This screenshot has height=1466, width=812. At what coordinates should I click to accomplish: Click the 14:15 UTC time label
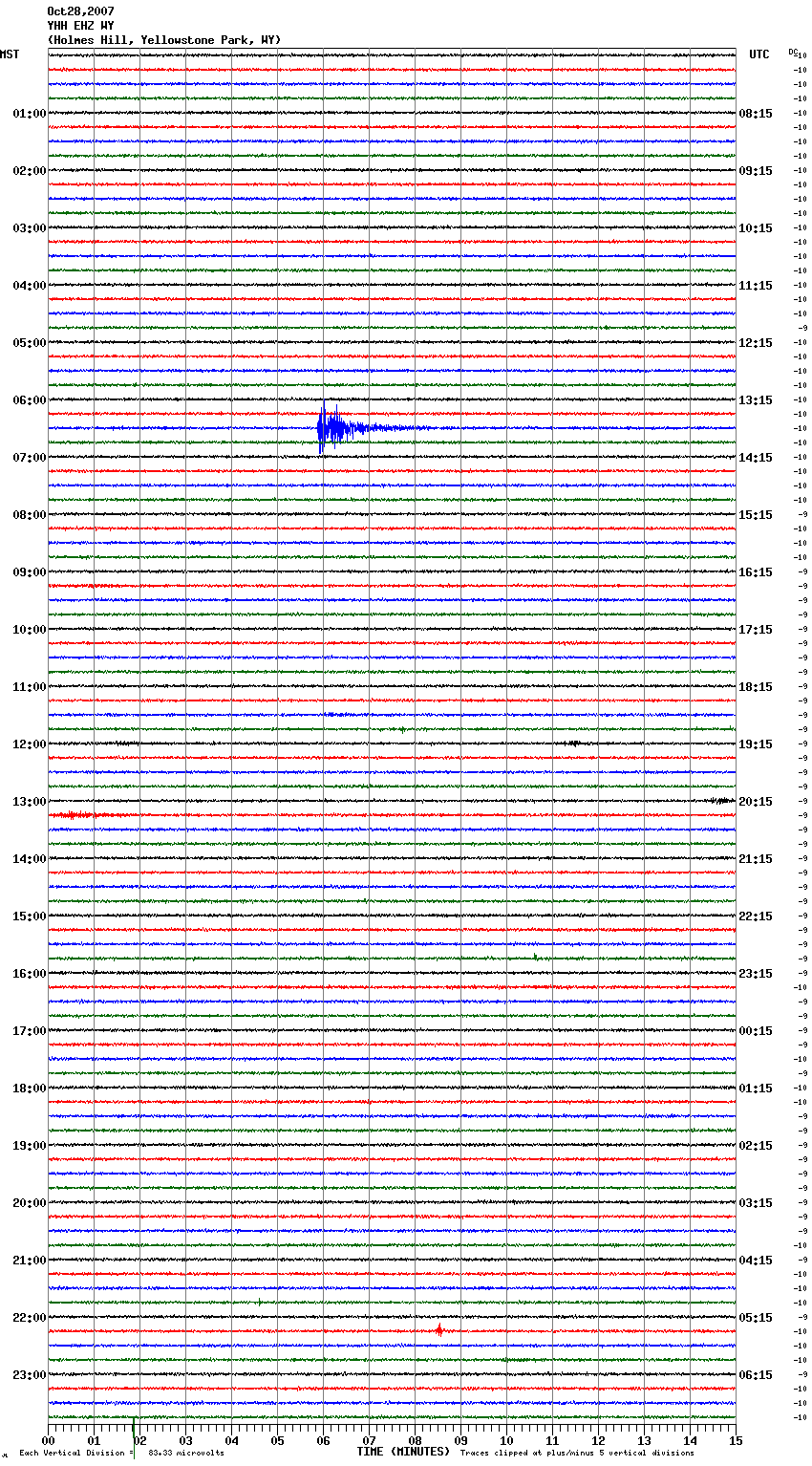coord(756,458)
